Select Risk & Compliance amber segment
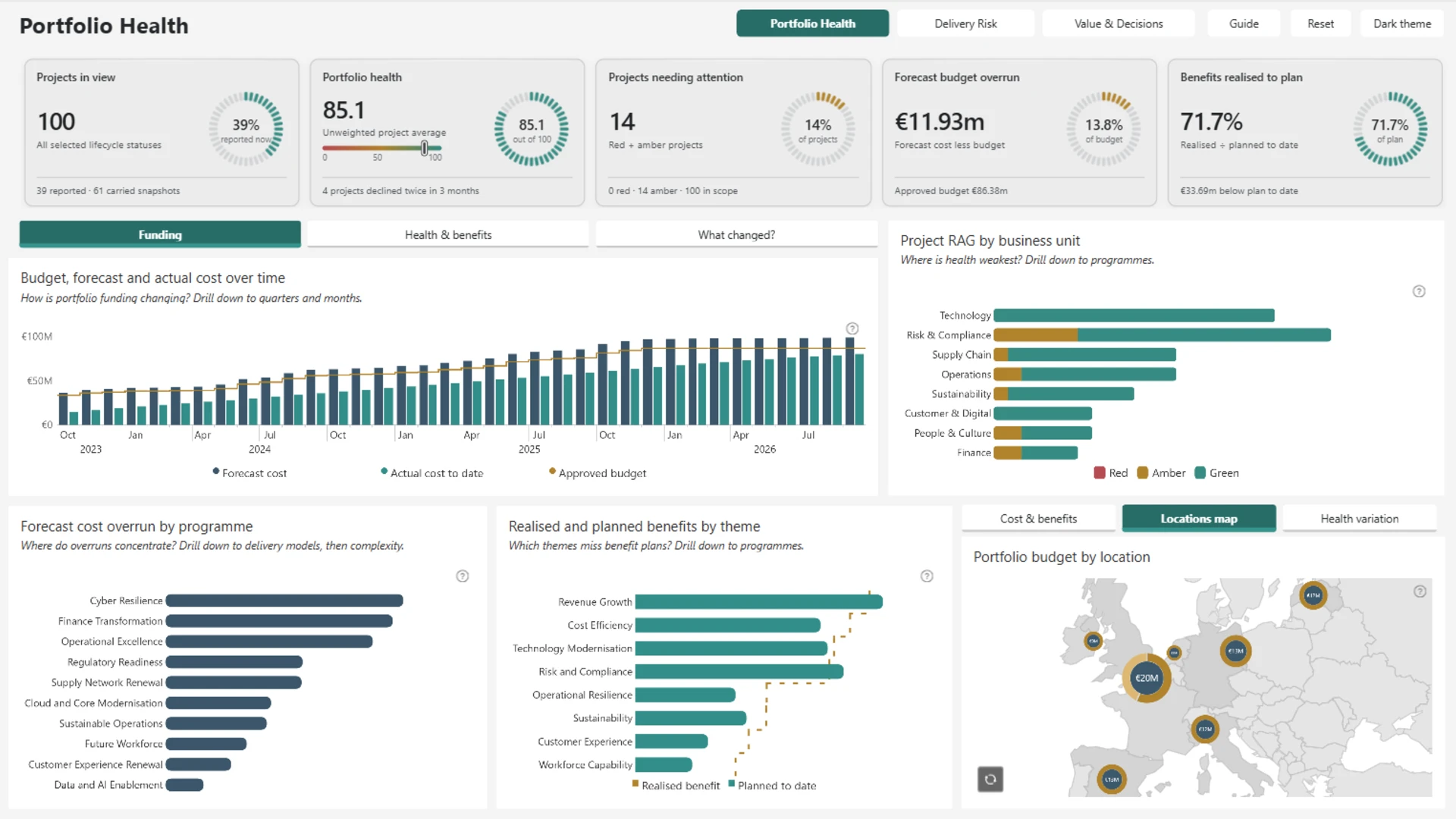Viewport: 1456px width, 819px height. [x=1036, y=335]
